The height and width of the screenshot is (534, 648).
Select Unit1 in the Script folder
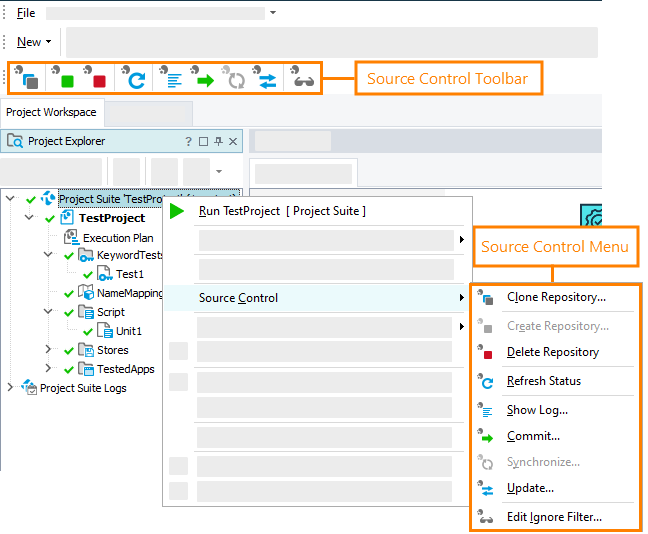(129, 331)
